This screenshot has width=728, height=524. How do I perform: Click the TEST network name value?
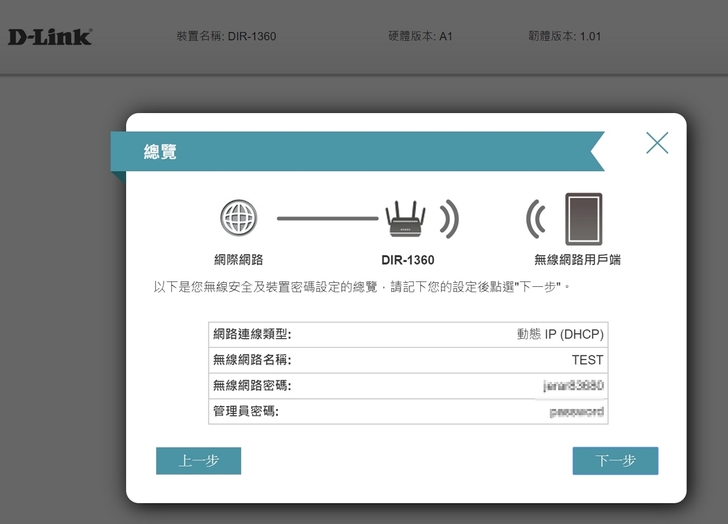pyautogui.click(x=587, y=360)
